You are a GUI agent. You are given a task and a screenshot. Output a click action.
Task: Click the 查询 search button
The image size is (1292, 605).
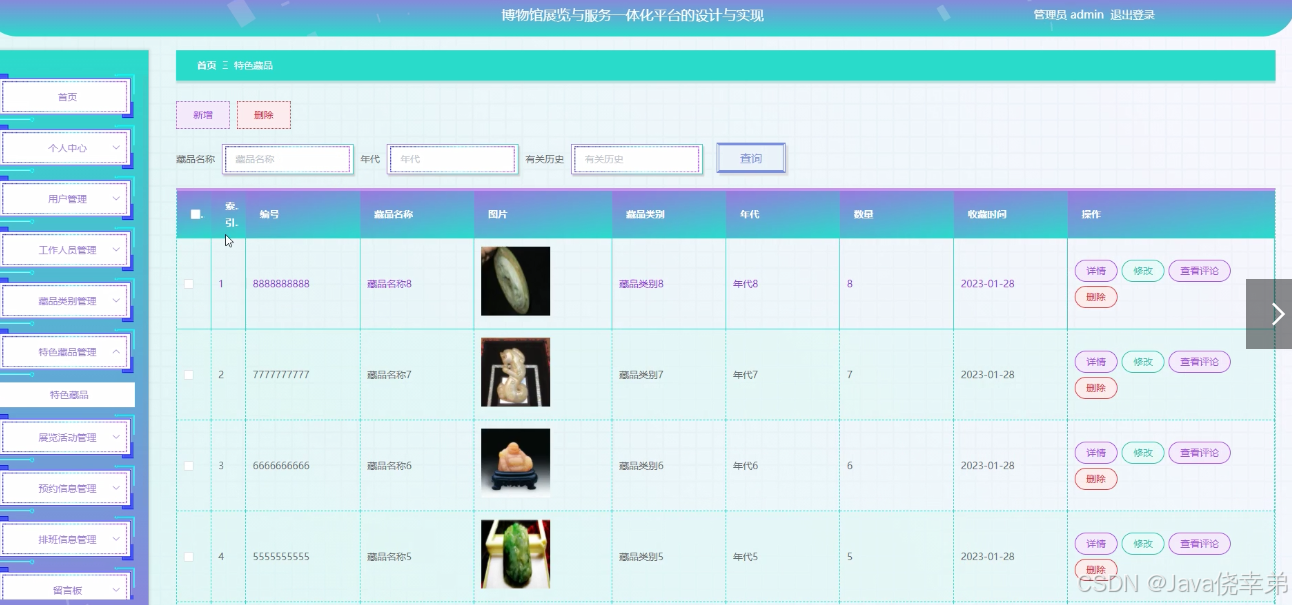pos(751,159)
